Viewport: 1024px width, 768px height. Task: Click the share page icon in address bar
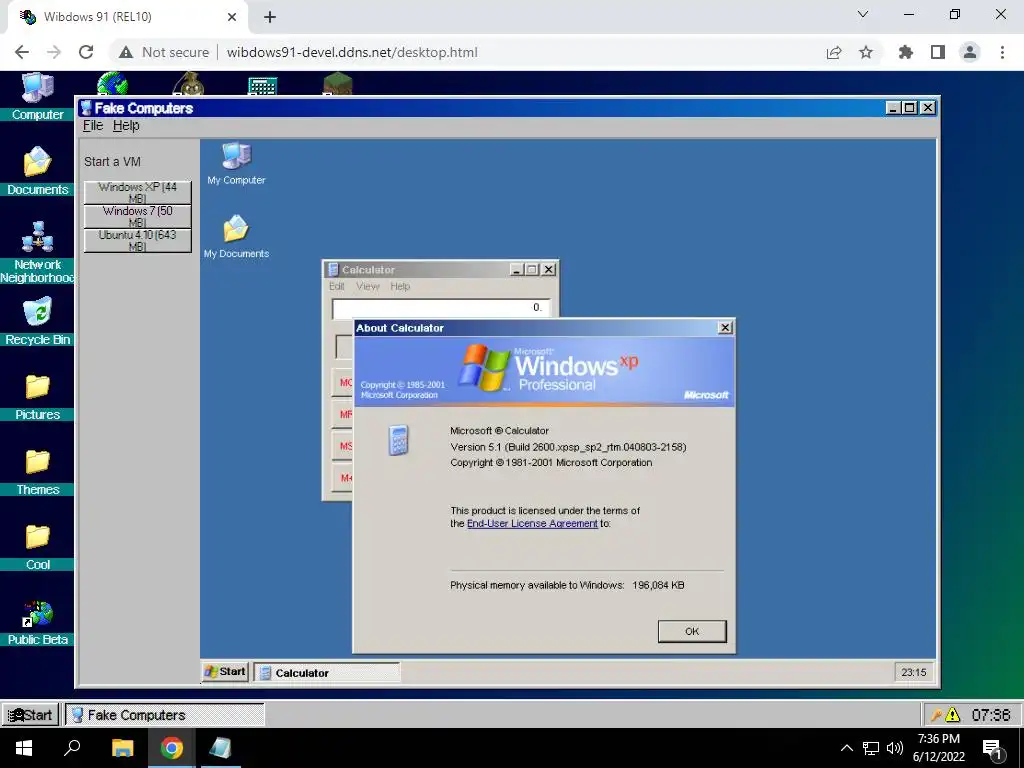[x=834, y=52]
